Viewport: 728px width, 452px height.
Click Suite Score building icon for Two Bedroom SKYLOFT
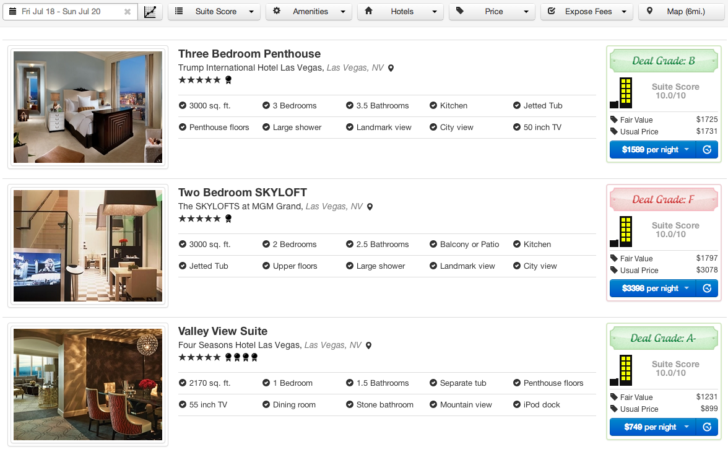[x=621, y=231]
